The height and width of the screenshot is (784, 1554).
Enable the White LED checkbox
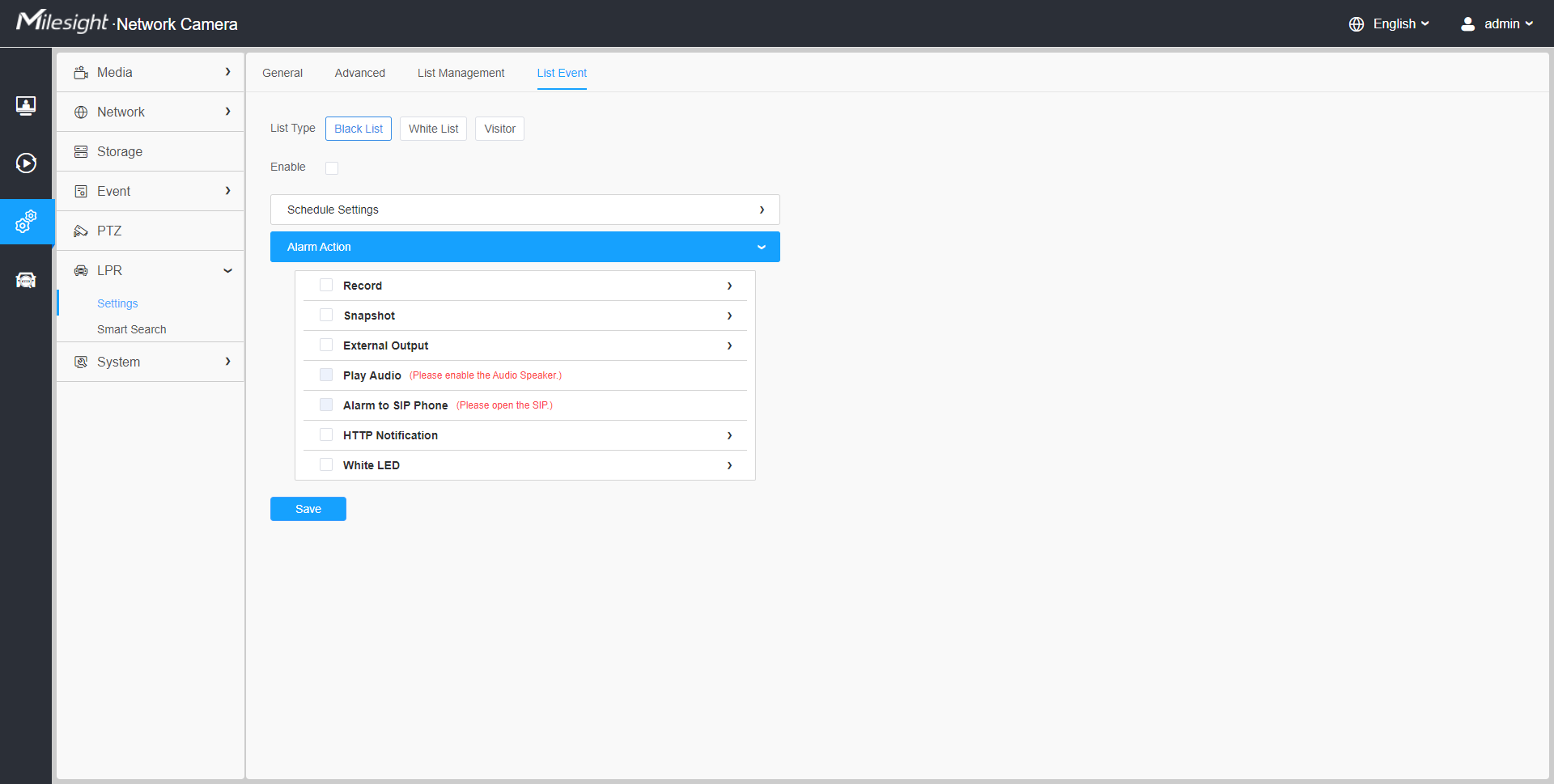[326, 465]
